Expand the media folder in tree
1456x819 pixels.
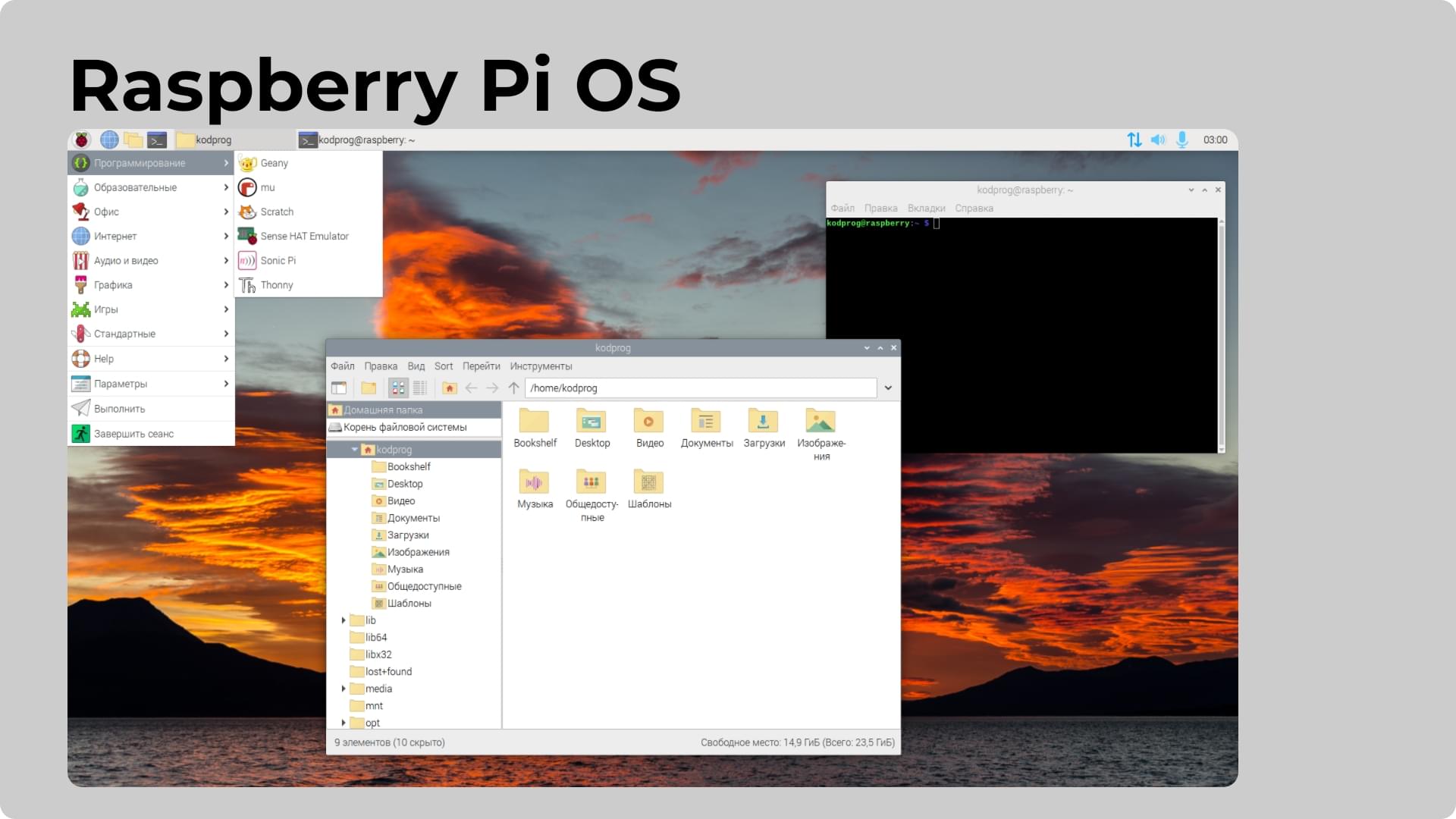point(344,689)
